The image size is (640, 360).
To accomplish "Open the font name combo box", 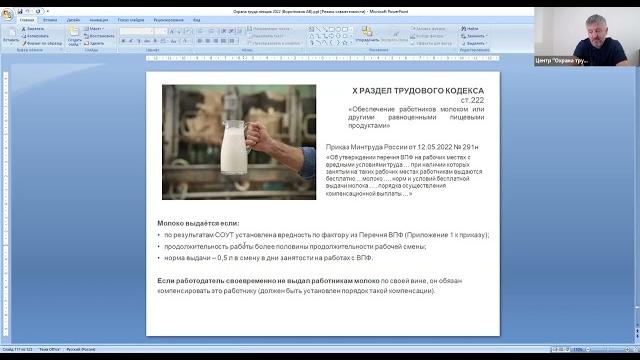I will [136, 31].
